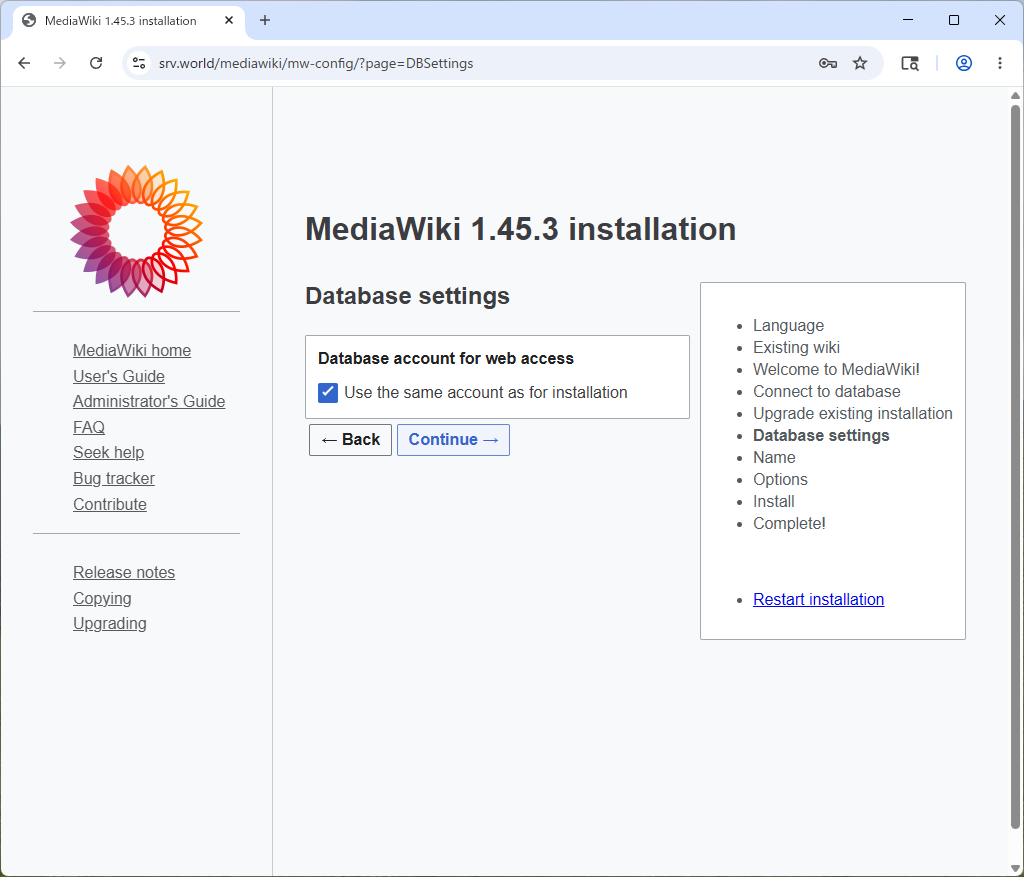Open site information icon in address bar
Screen dimensions: 1024x877
(x=139, y=63)
